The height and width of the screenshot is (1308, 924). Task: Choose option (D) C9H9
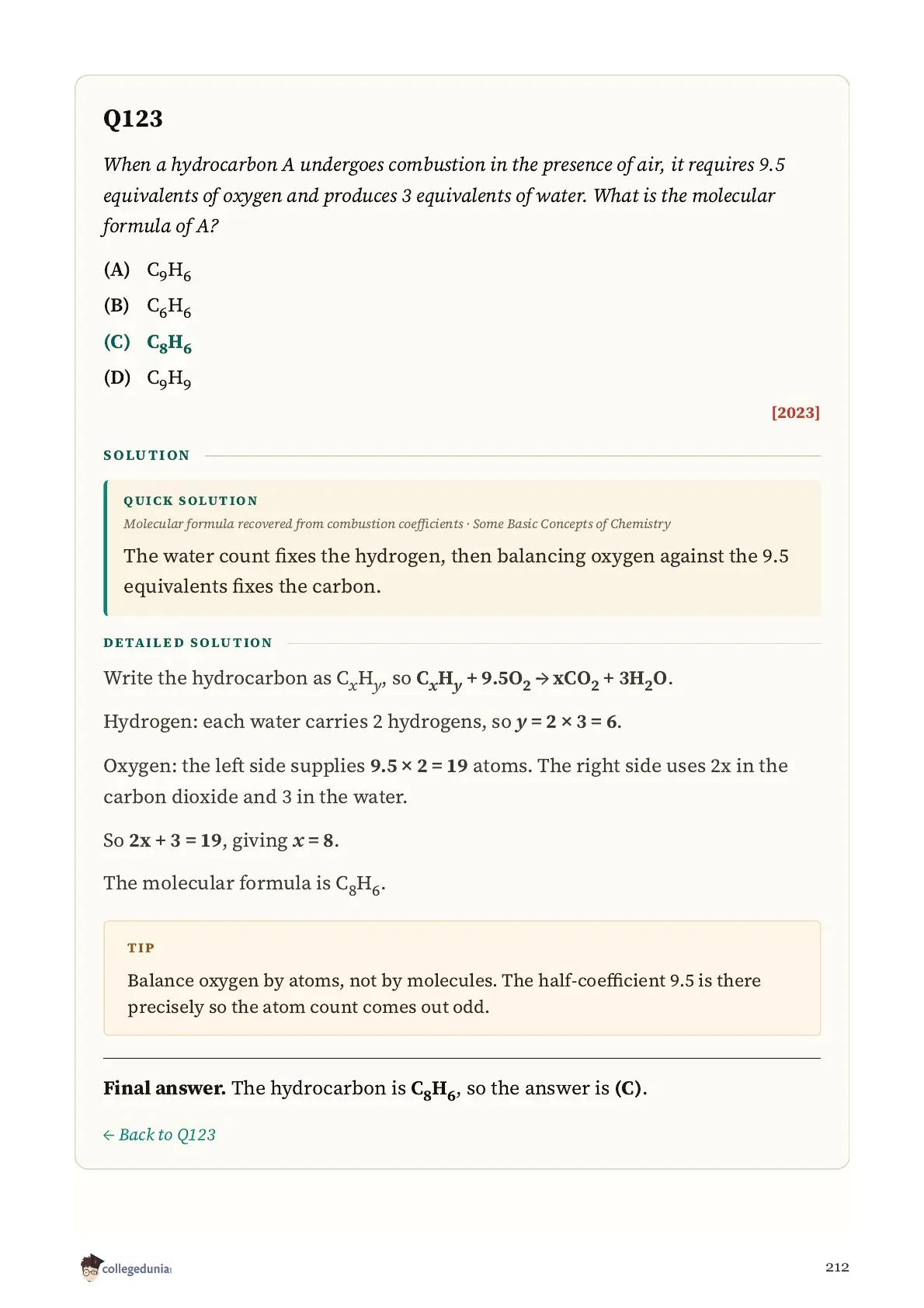[x=148, y=379]
